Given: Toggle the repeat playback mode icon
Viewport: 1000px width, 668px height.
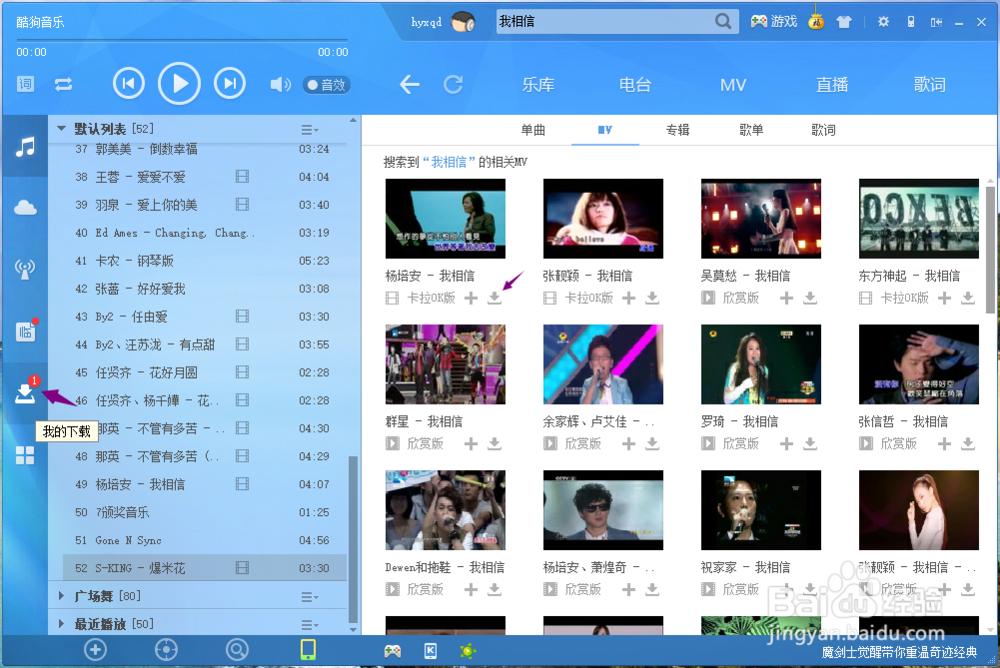Looking at the screenshot, I should pyautogui.click(x=64, y=84).
